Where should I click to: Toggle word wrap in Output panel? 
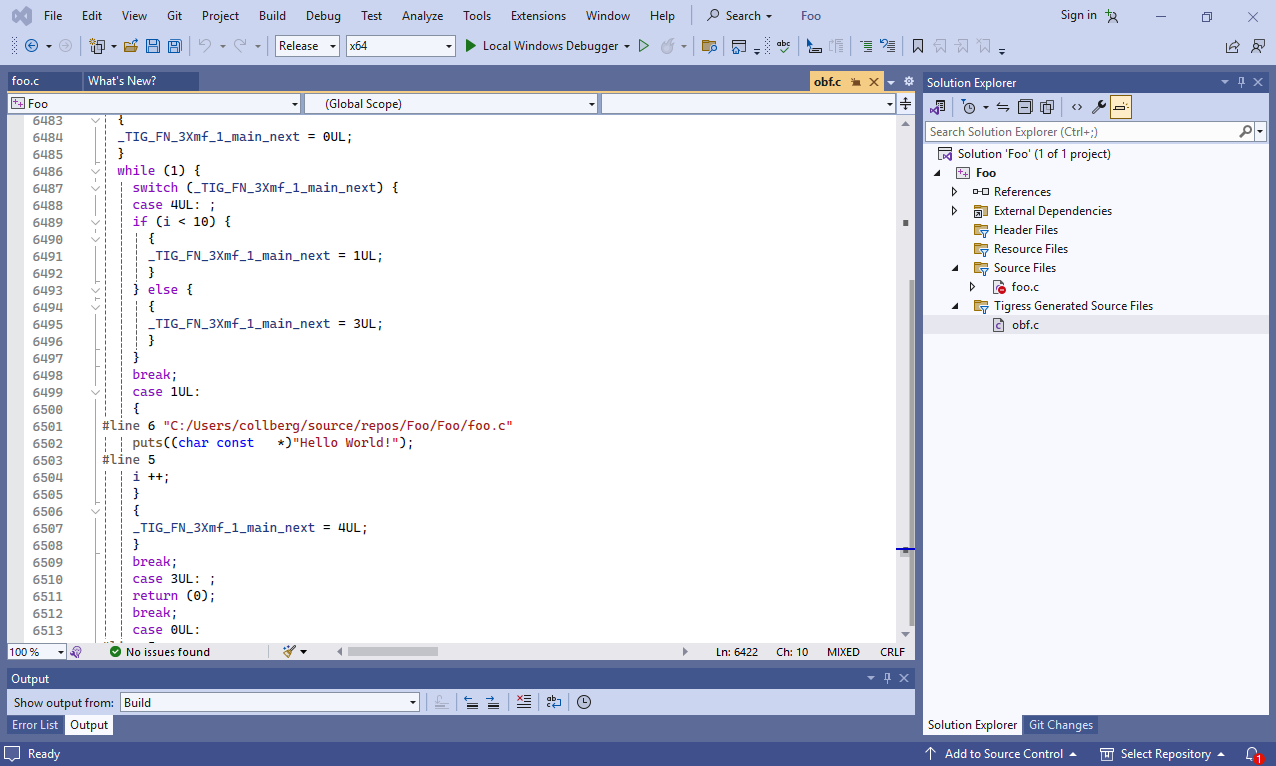pyautogui.click(x=554, y=702)
